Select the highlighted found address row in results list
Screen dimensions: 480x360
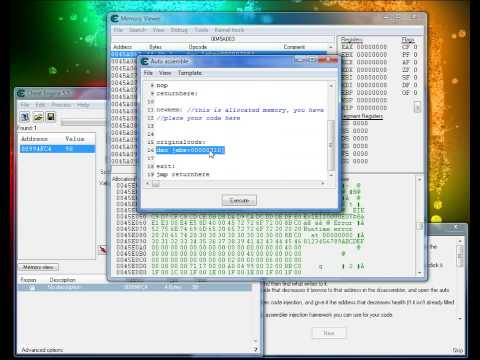57,149
